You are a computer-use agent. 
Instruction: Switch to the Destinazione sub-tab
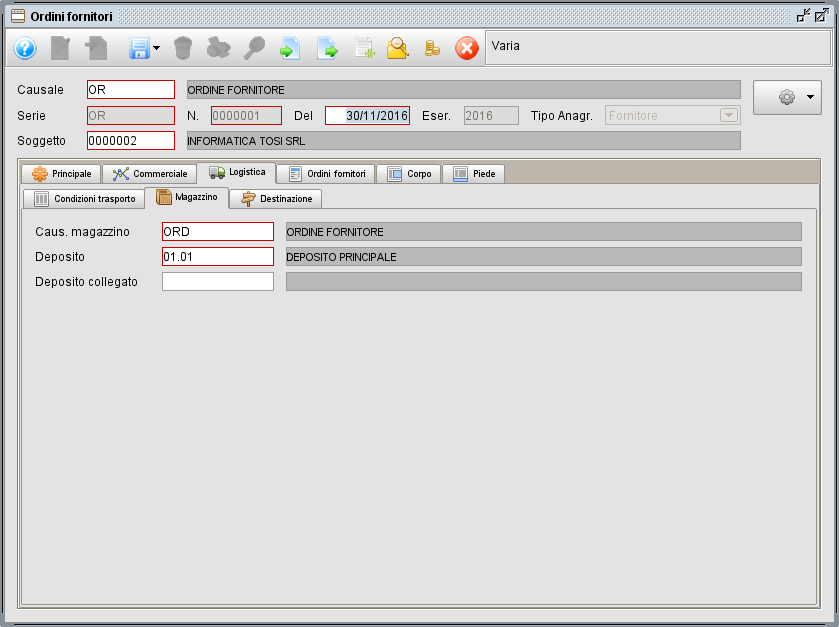277,199
